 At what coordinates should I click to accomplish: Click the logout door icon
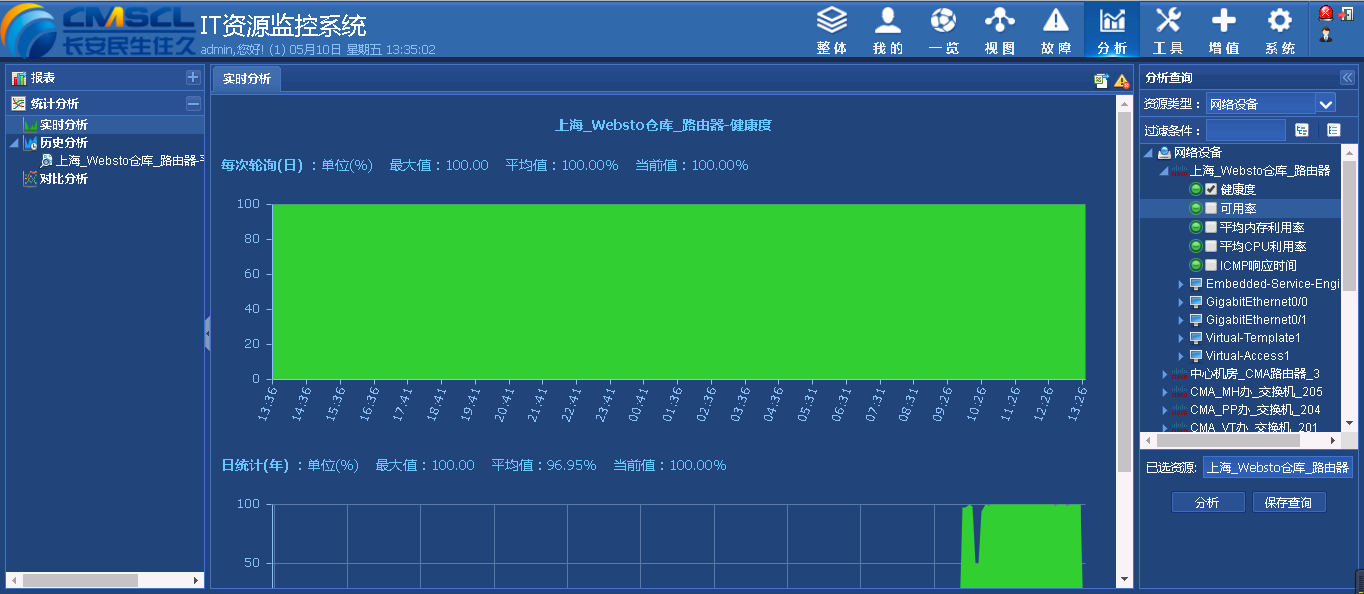[x=1346, y=13]
